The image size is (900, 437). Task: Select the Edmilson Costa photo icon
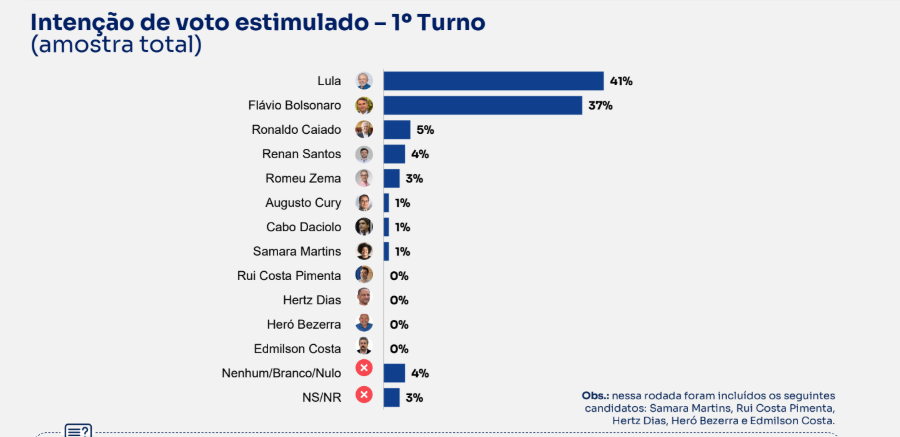coord(364,346)
